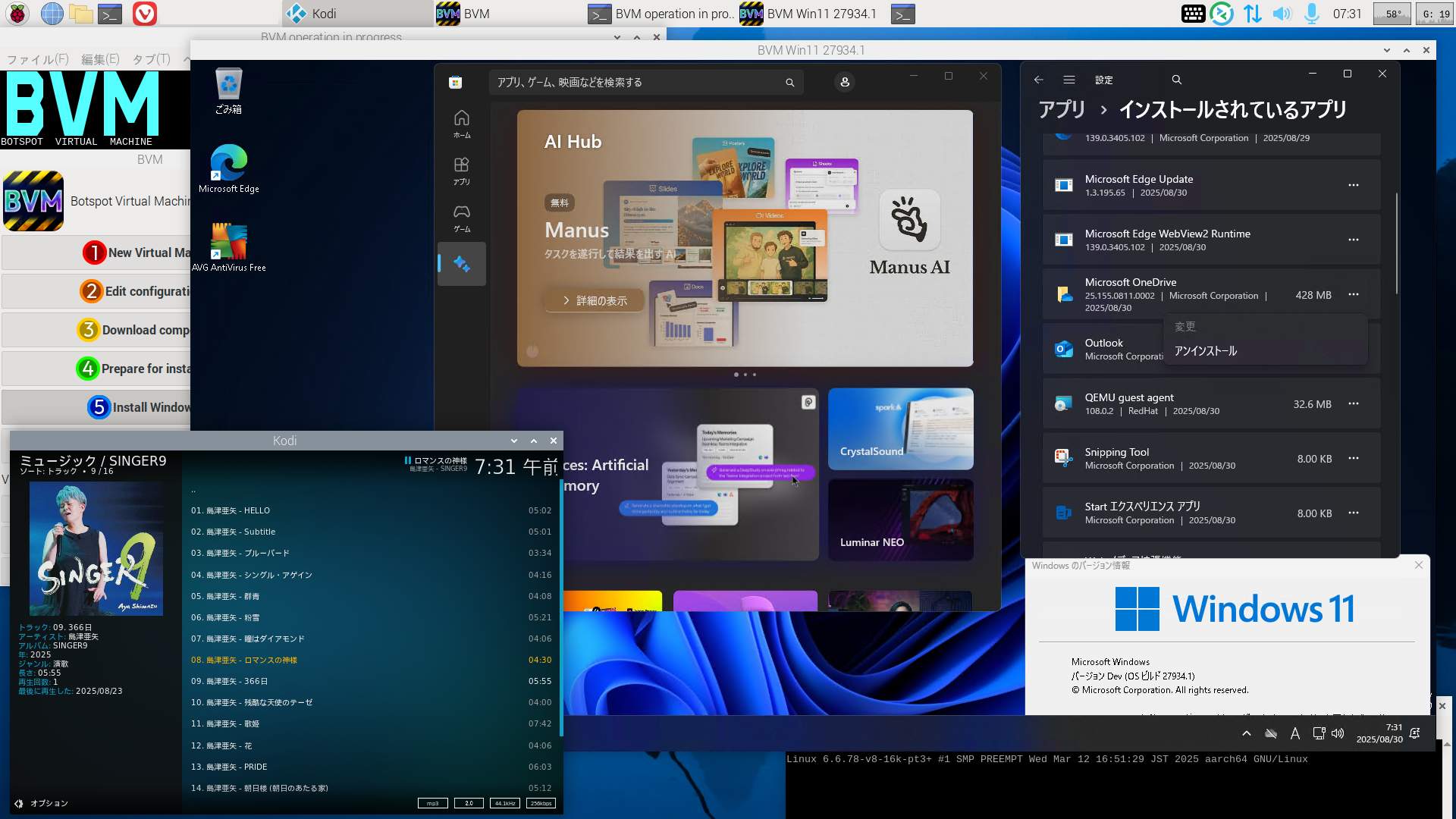Click New Virtual Machine step 1 button
Viewport: 1456px width, 819px height.
pos(96,253)
